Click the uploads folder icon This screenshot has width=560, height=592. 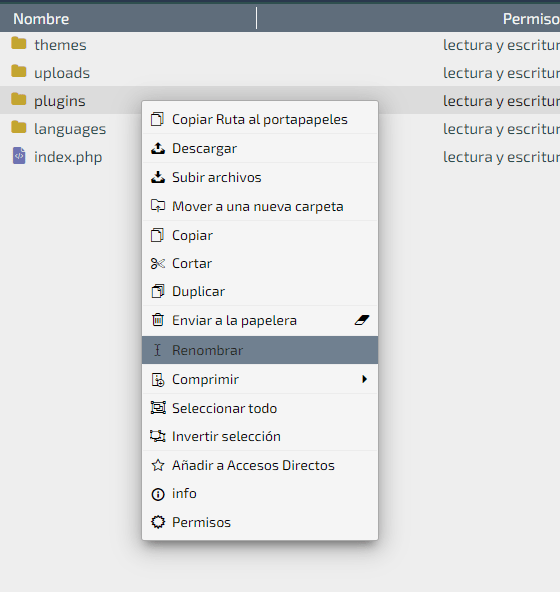(x=19, y=71)
